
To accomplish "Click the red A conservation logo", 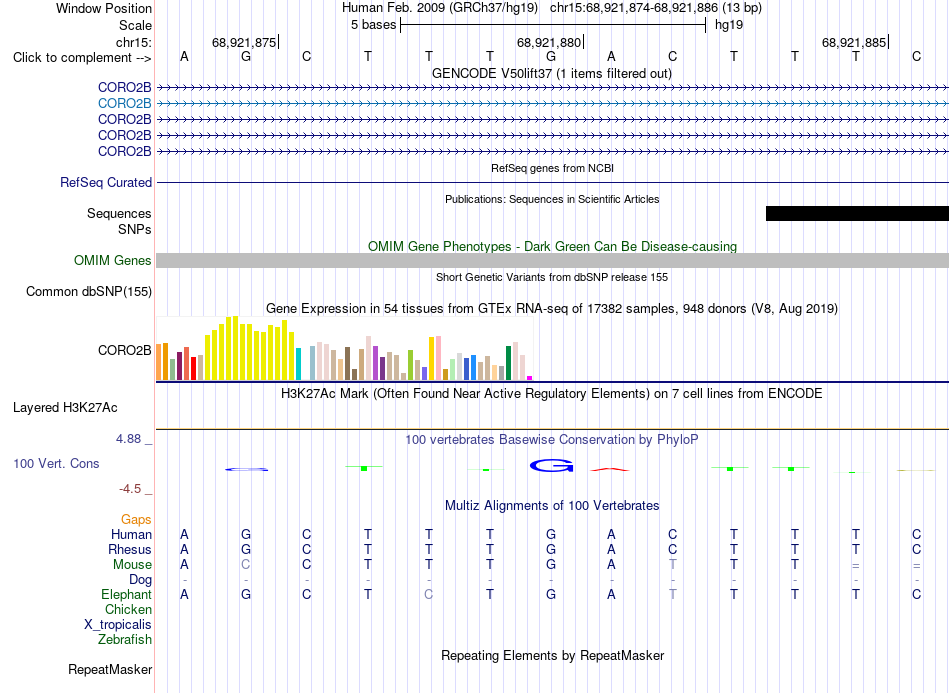I will [610, 469].
